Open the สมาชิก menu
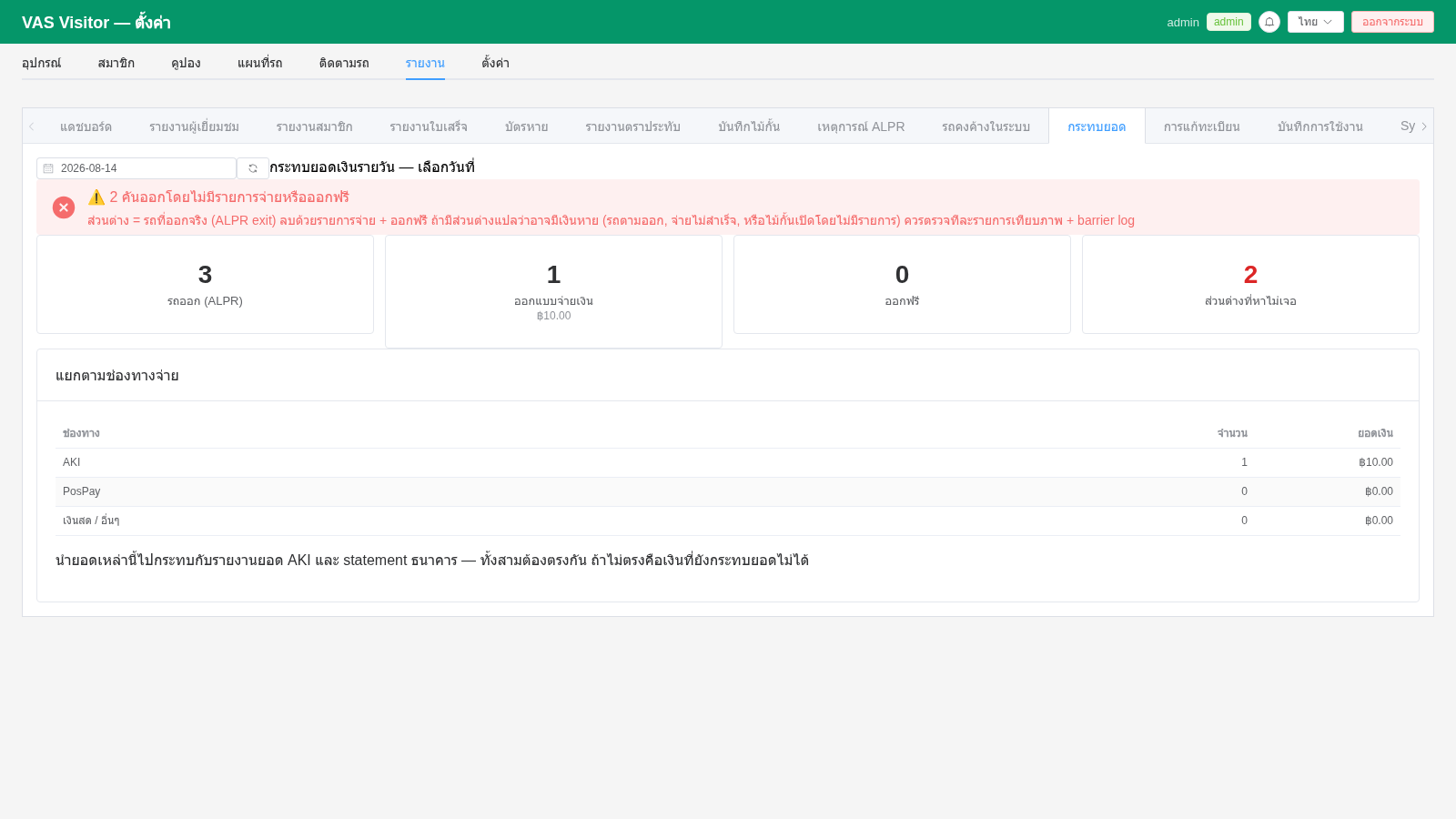The width and height of the screenshot is (1456, 819). point(116,63)
